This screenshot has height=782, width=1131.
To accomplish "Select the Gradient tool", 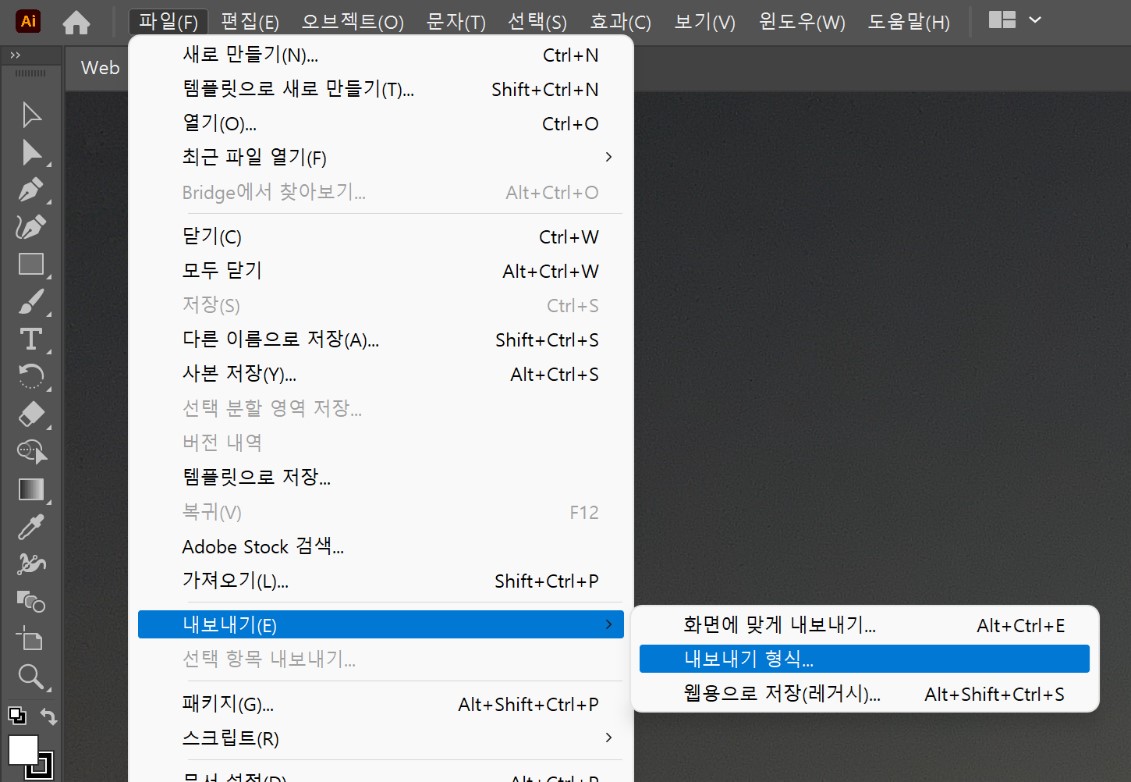I will 31,489.
